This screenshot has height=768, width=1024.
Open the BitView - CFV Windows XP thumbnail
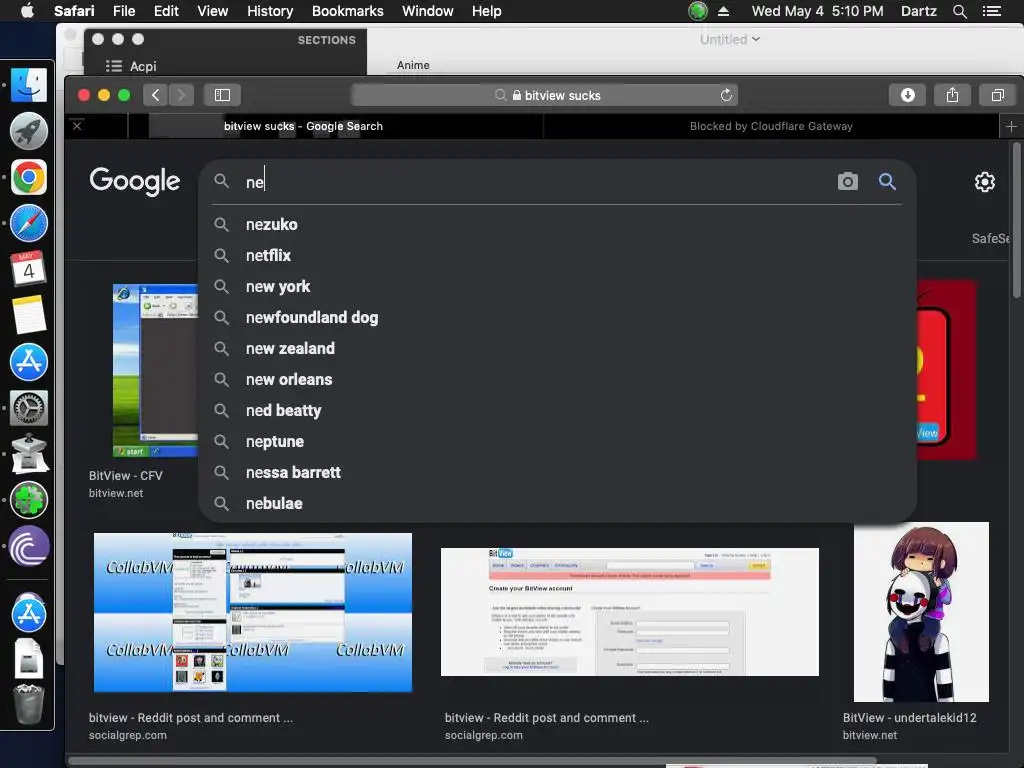tap(155, 370)
